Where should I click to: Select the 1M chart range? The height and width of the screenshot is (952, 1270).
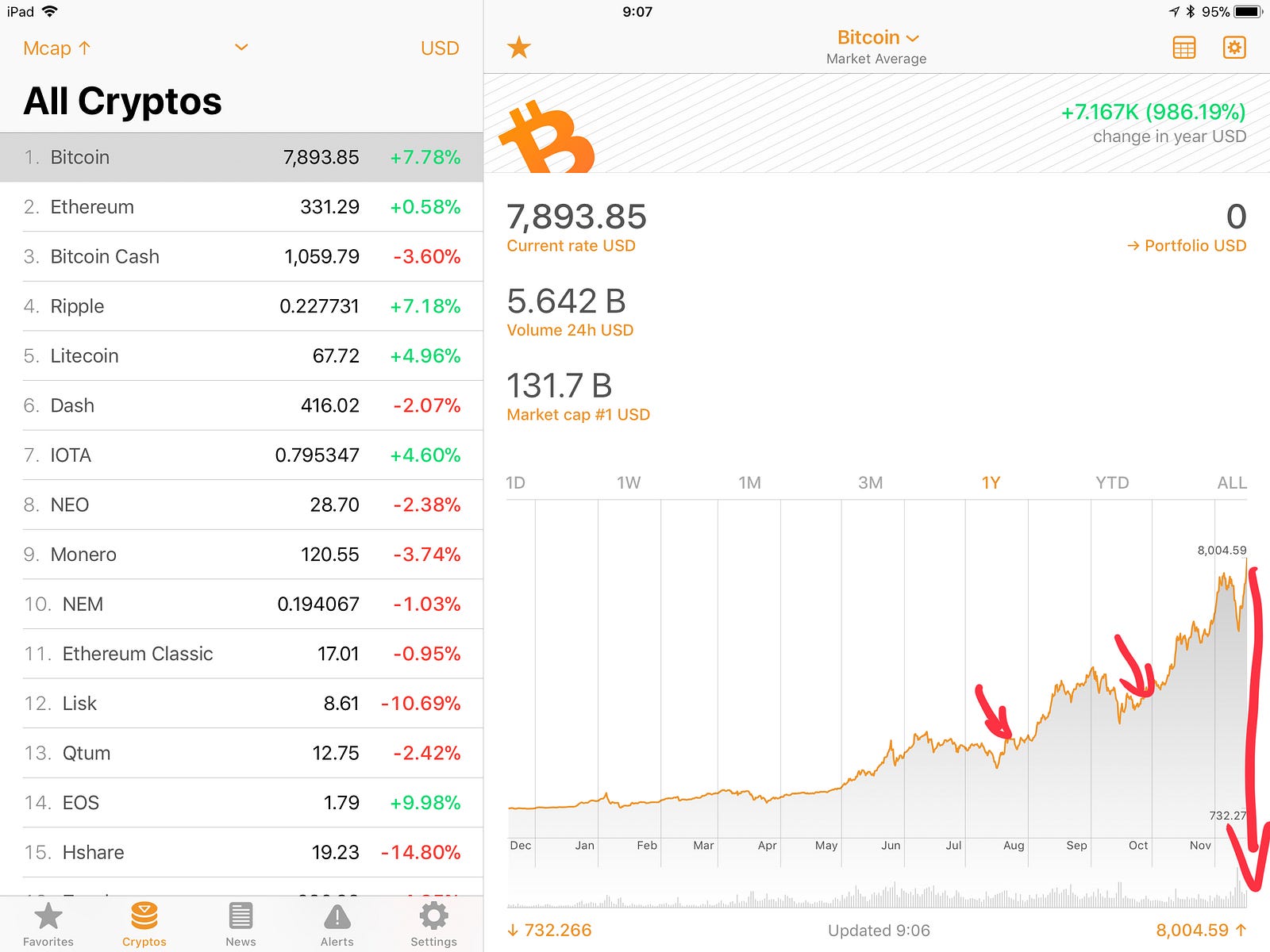pyautogui.click(x=749, y=482)
